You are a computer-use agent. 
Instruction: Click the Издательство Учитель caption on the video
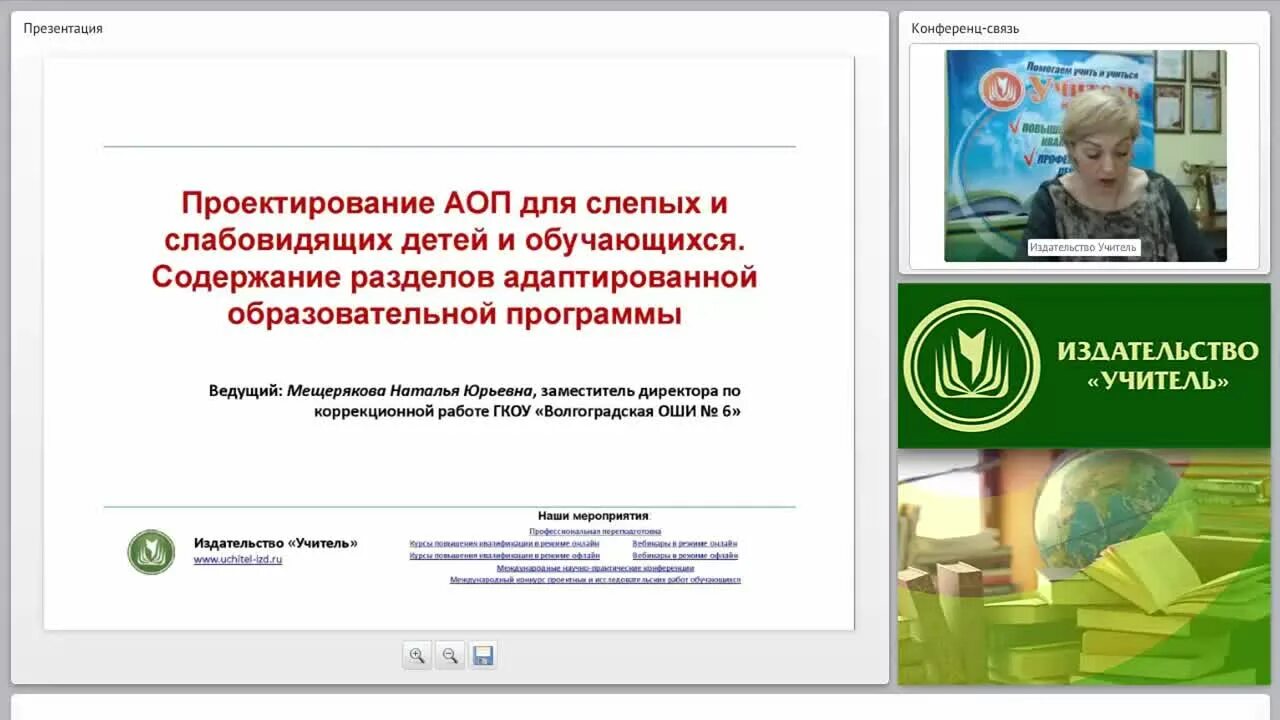(1083, 245)
